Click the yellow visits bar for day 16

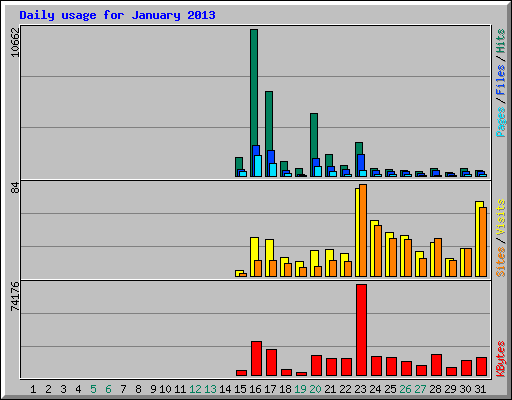point(253,257)
